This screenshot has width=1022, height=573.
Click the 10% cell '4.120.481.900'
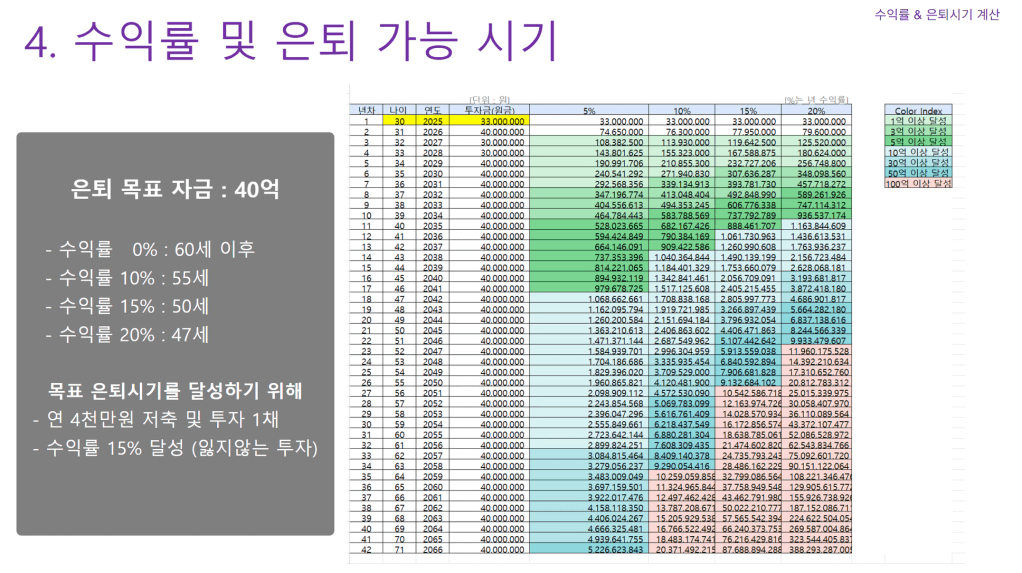[x=682, y=382]
